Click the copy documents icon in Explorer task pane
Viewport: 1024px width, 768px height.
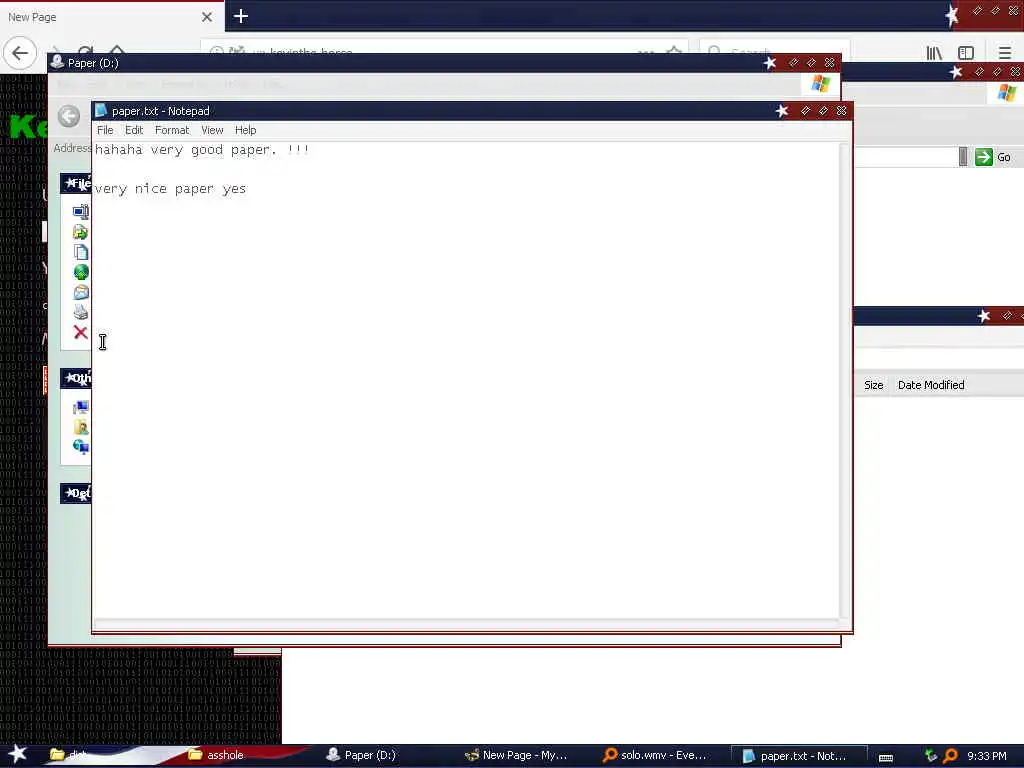(x=80, y=252)
